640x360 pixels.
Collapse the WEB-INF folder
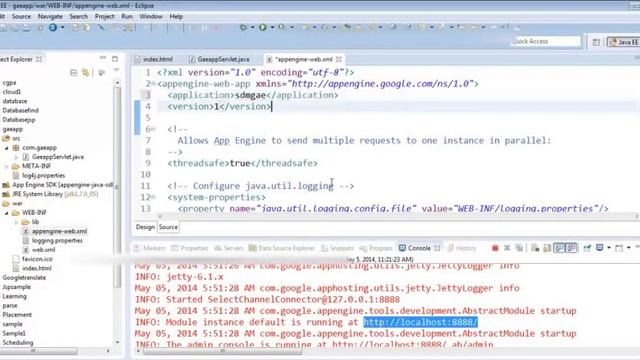click(7, 213)
